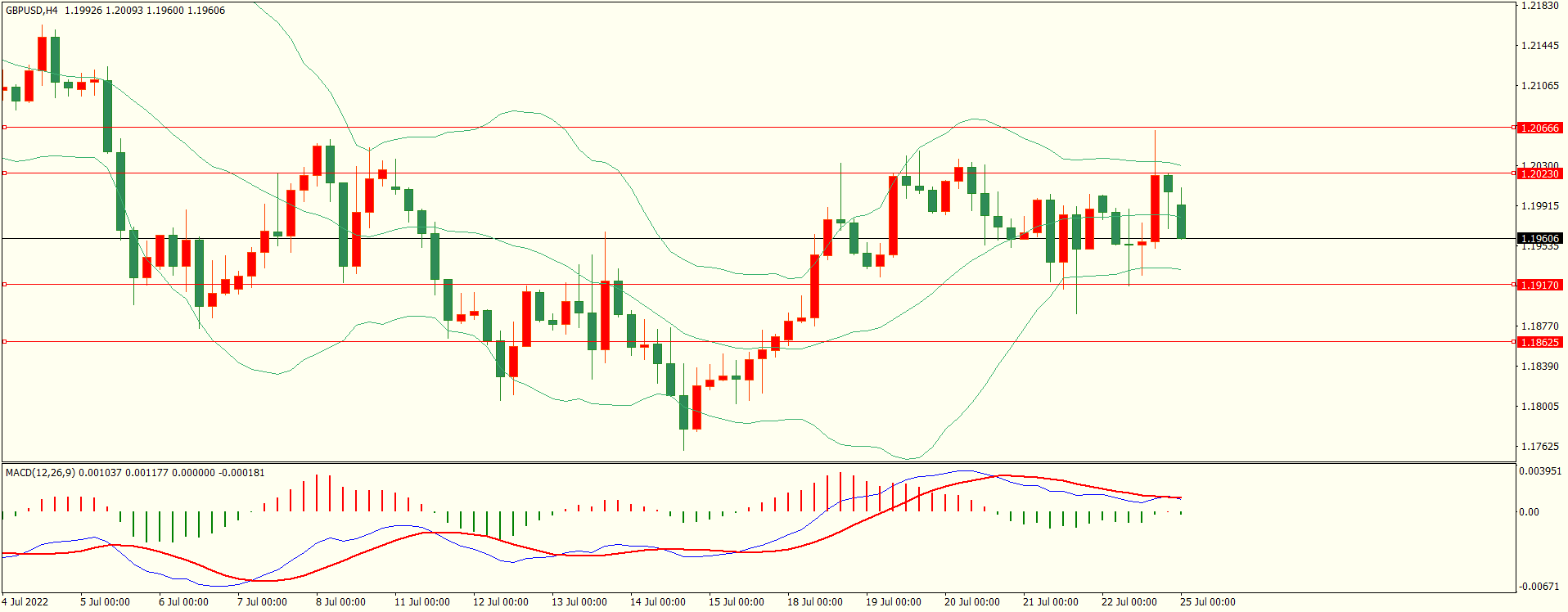Image resolution: width=1568 pixels, height=612 pixels.
Task: Select the 1.20666 horizontal line price label
Action: click(1539, 128)
